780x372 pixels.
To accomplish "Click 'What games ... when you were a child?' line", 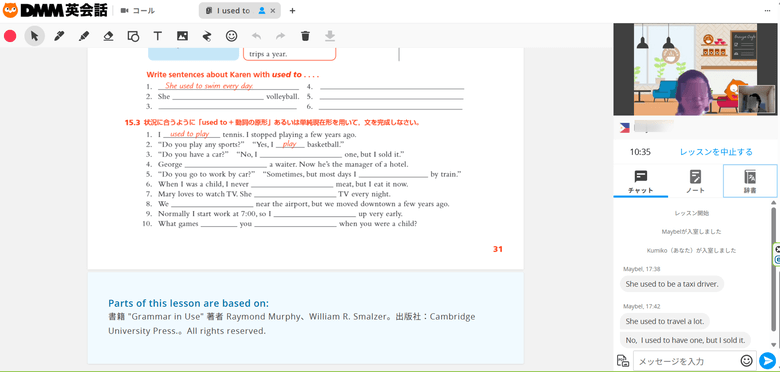I will 287,224.
